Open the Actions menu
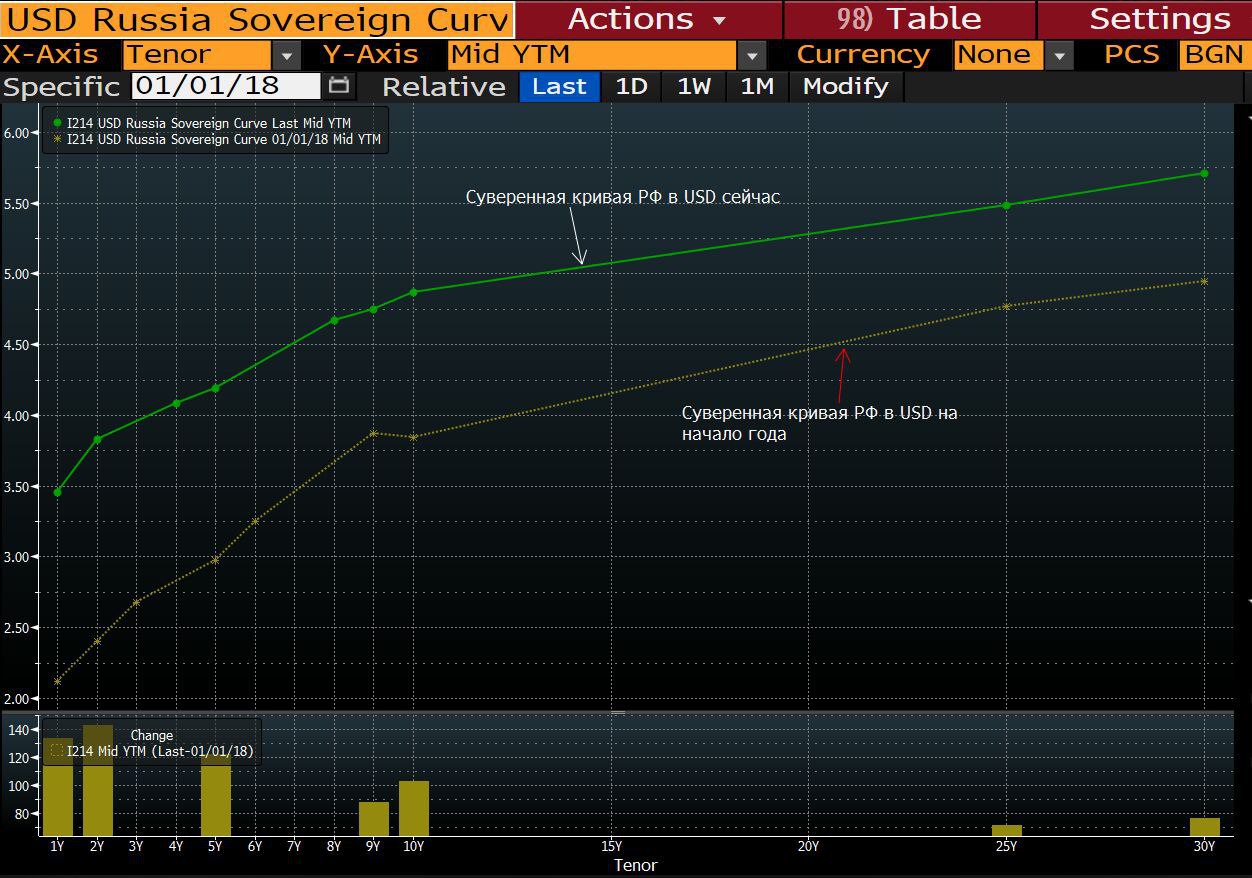The height and width of the screenshot is (878, 1252). pyautogui.click(x=648, y=19)
